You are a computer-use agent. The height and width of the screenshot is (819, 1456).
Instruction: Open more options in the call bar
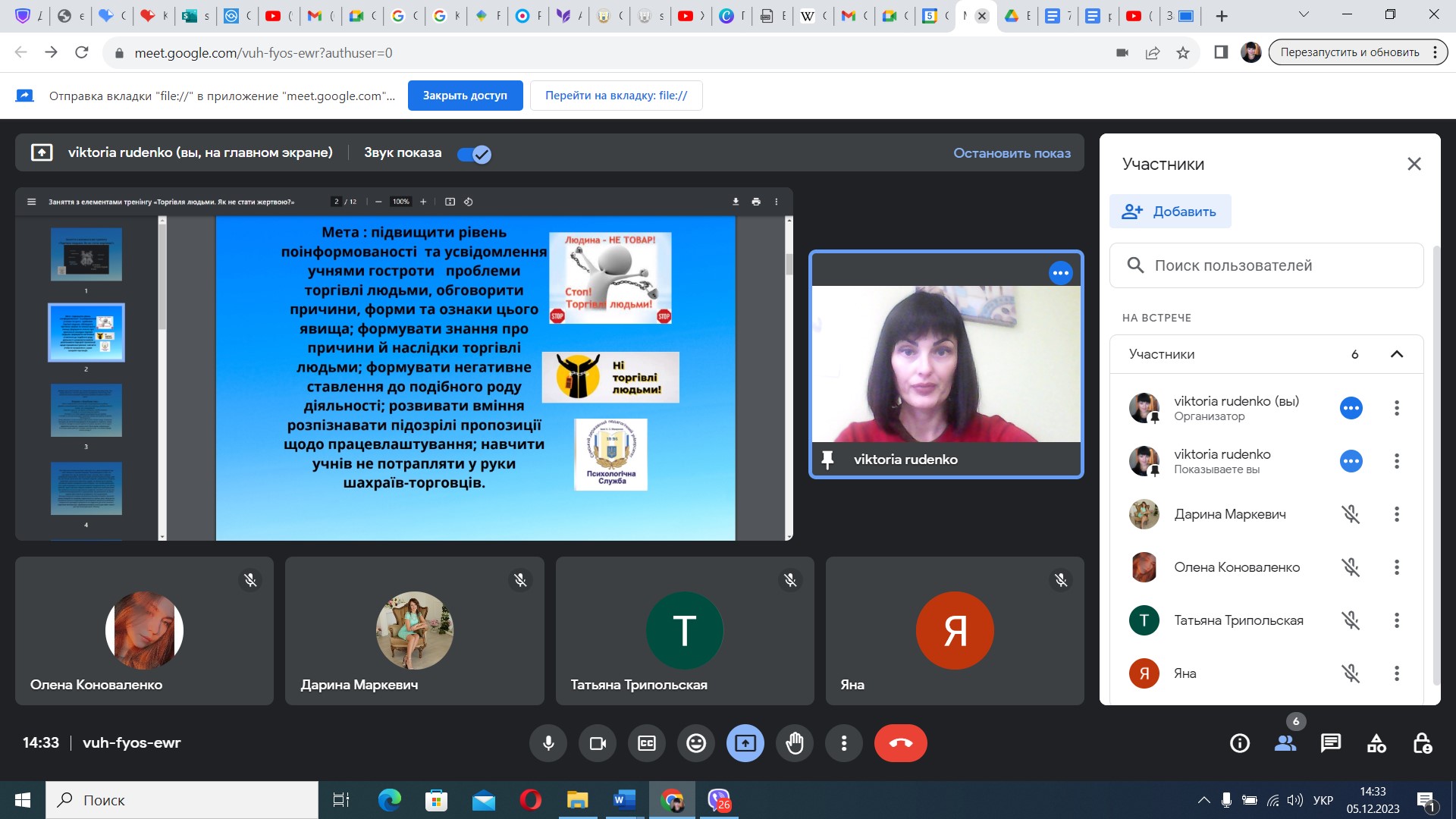[x=844, y=743]
